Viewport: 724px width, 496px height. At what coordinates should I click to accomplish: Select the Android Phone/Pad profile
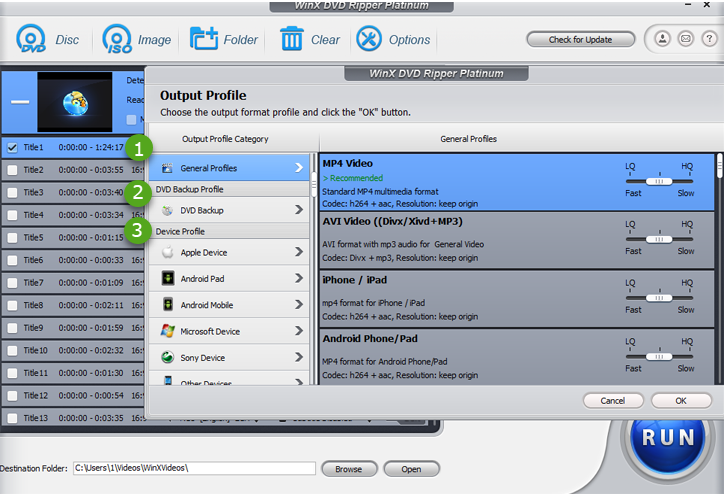517,357
